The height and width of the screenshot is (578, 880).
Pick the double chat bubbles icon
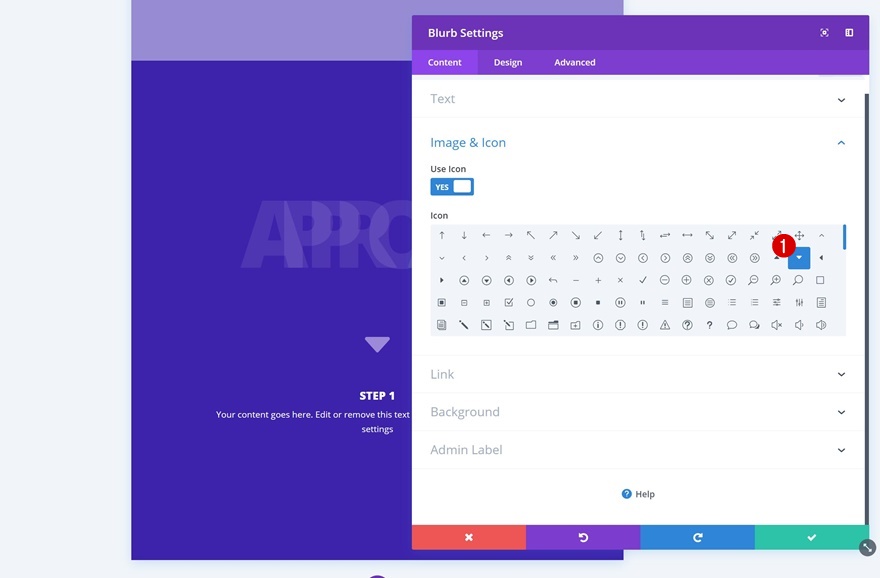click(x=754, y=325)
